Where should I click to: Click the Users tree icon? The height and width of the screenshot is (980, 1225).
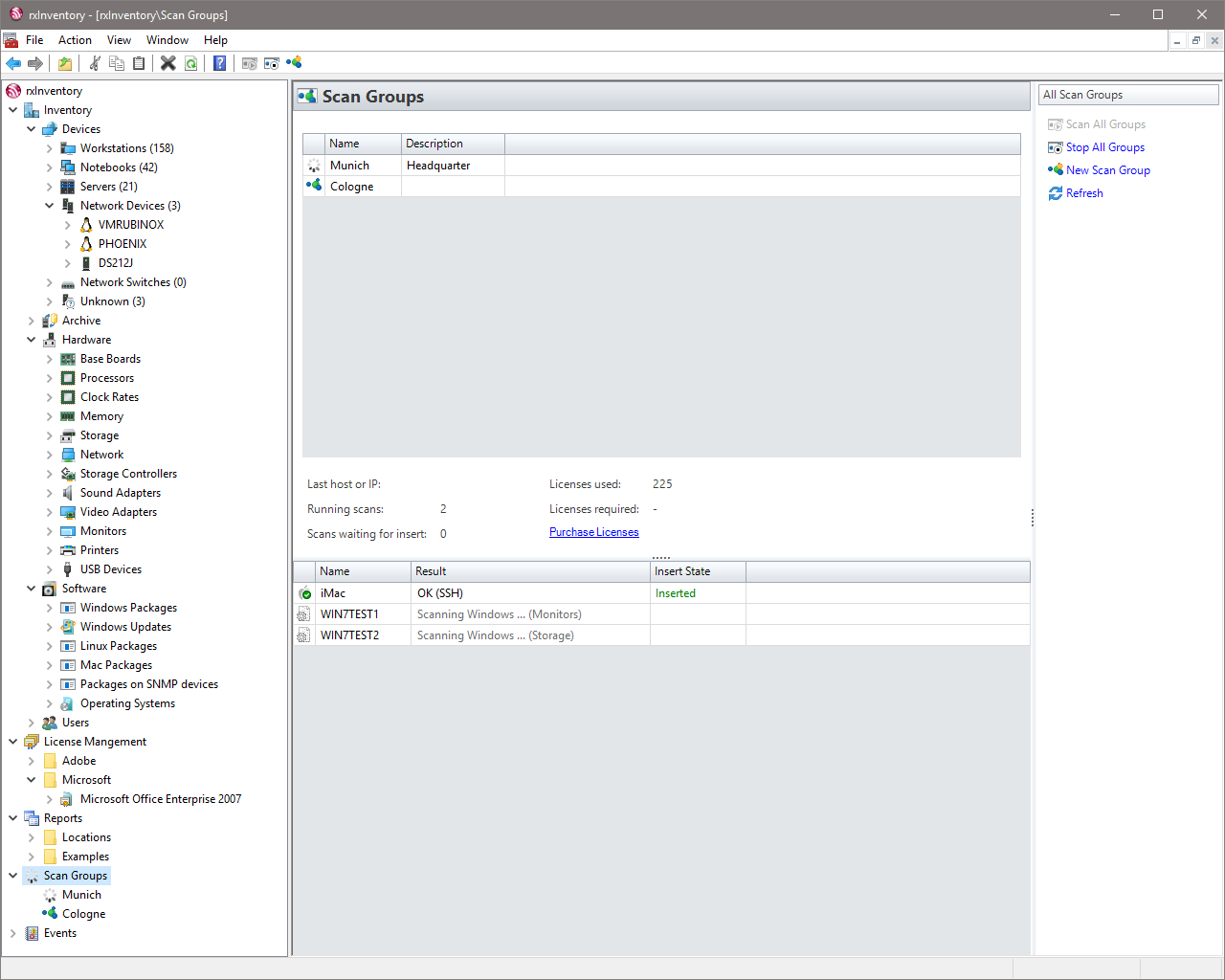pos(50,723)
